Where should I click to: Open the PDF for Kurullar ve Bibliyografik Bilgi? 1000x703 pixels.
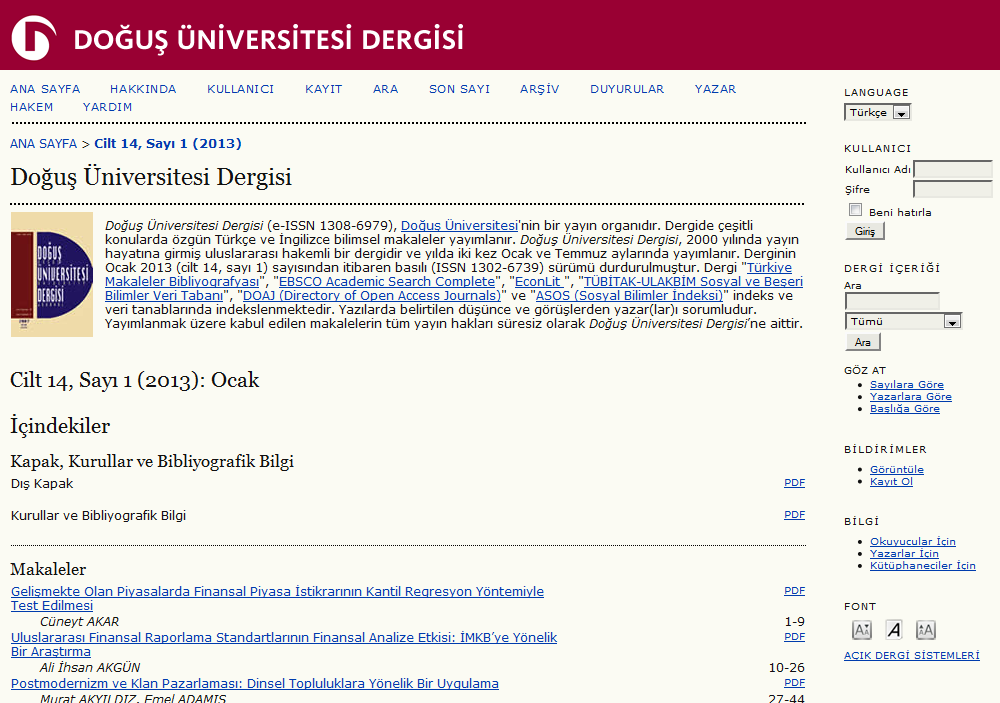coord(794,515)
